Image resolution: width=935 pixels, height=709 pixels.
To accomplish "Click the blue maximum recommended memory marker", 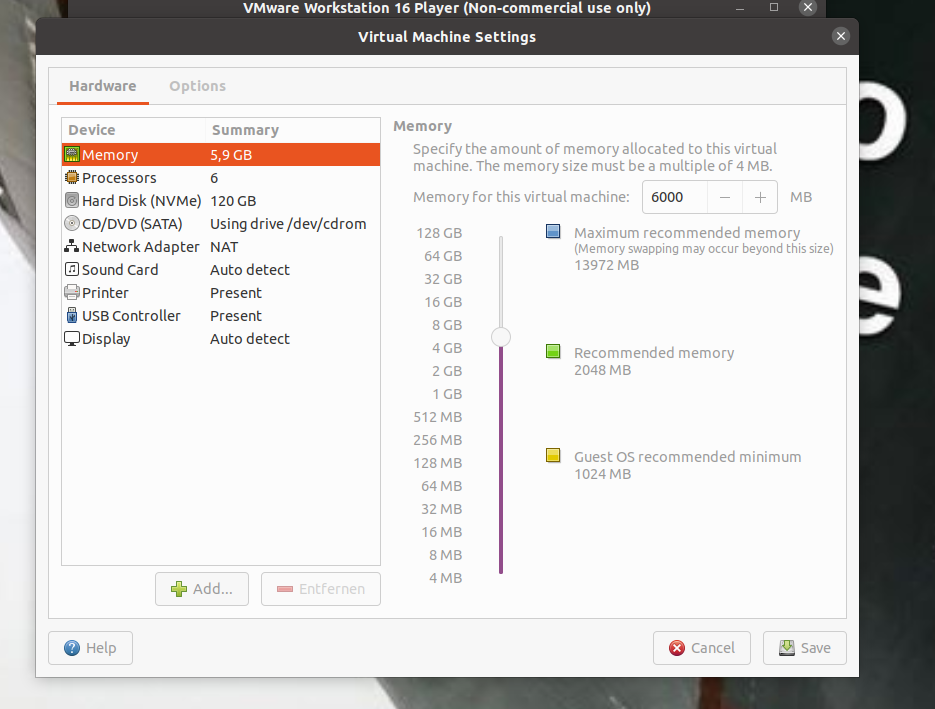I will coord(553,232).
